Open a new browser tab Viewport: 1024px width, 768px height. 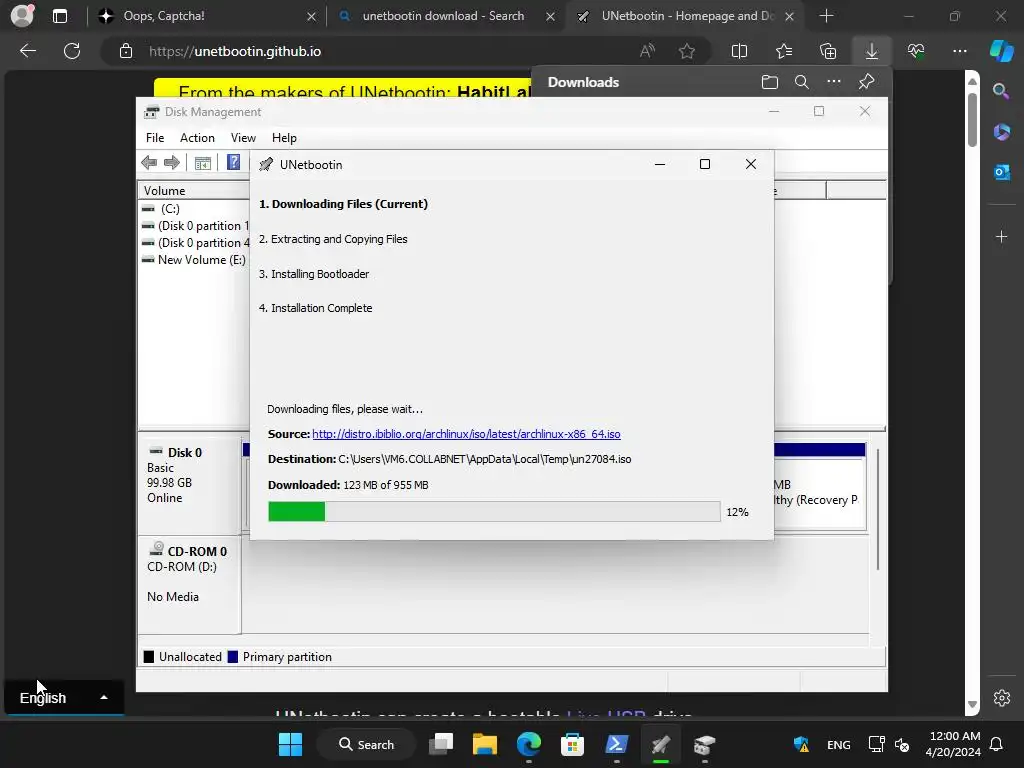[826, 16]
